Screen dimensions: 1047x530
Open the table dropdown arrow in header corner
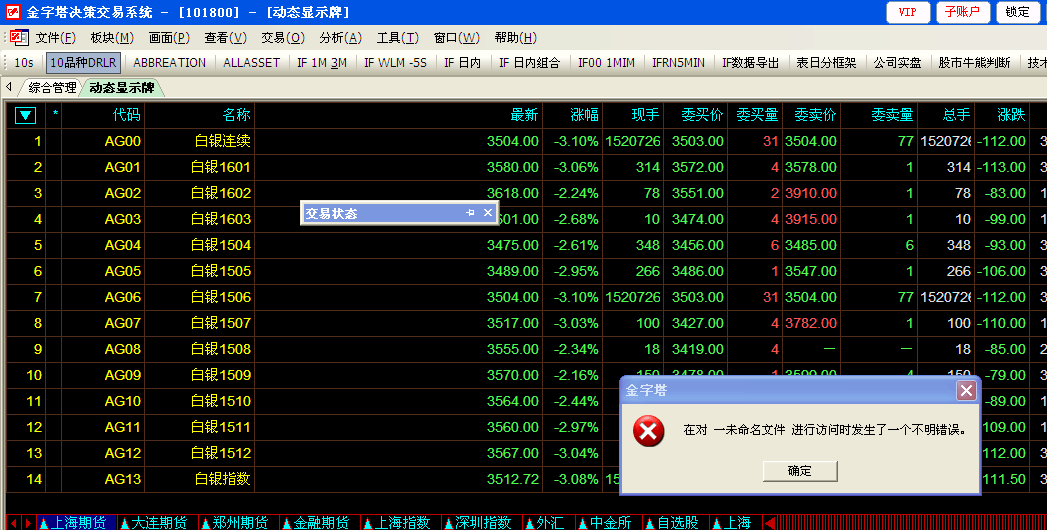point(25,115)
